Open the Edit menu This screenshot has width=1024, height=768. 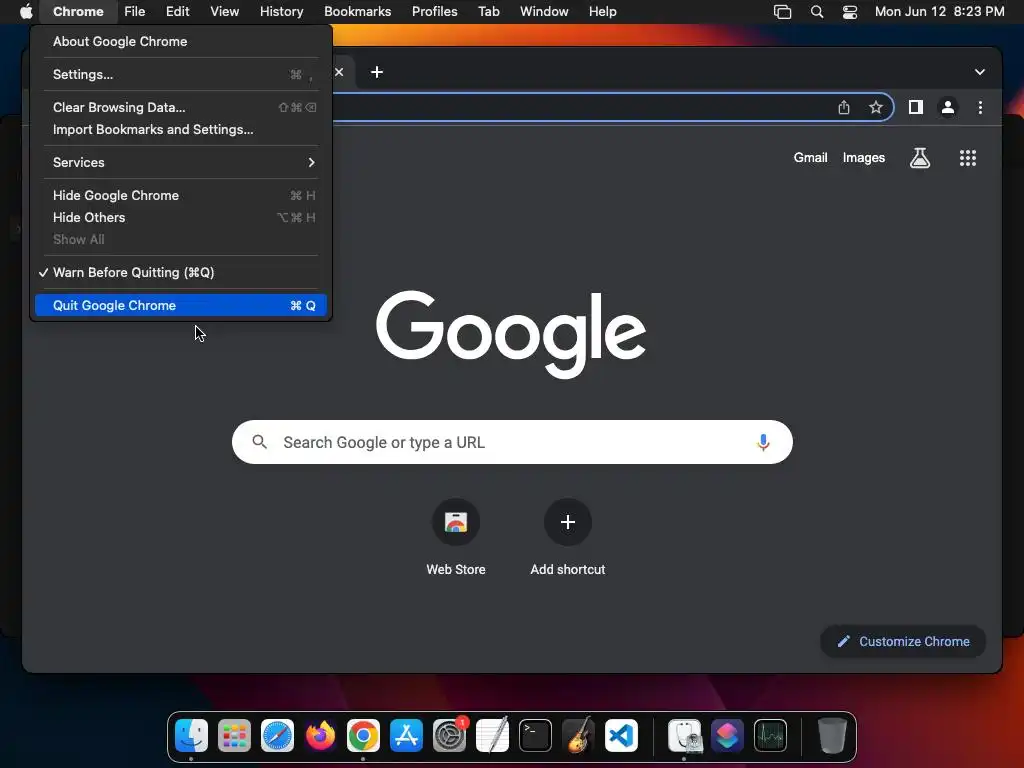click(177, 11)
